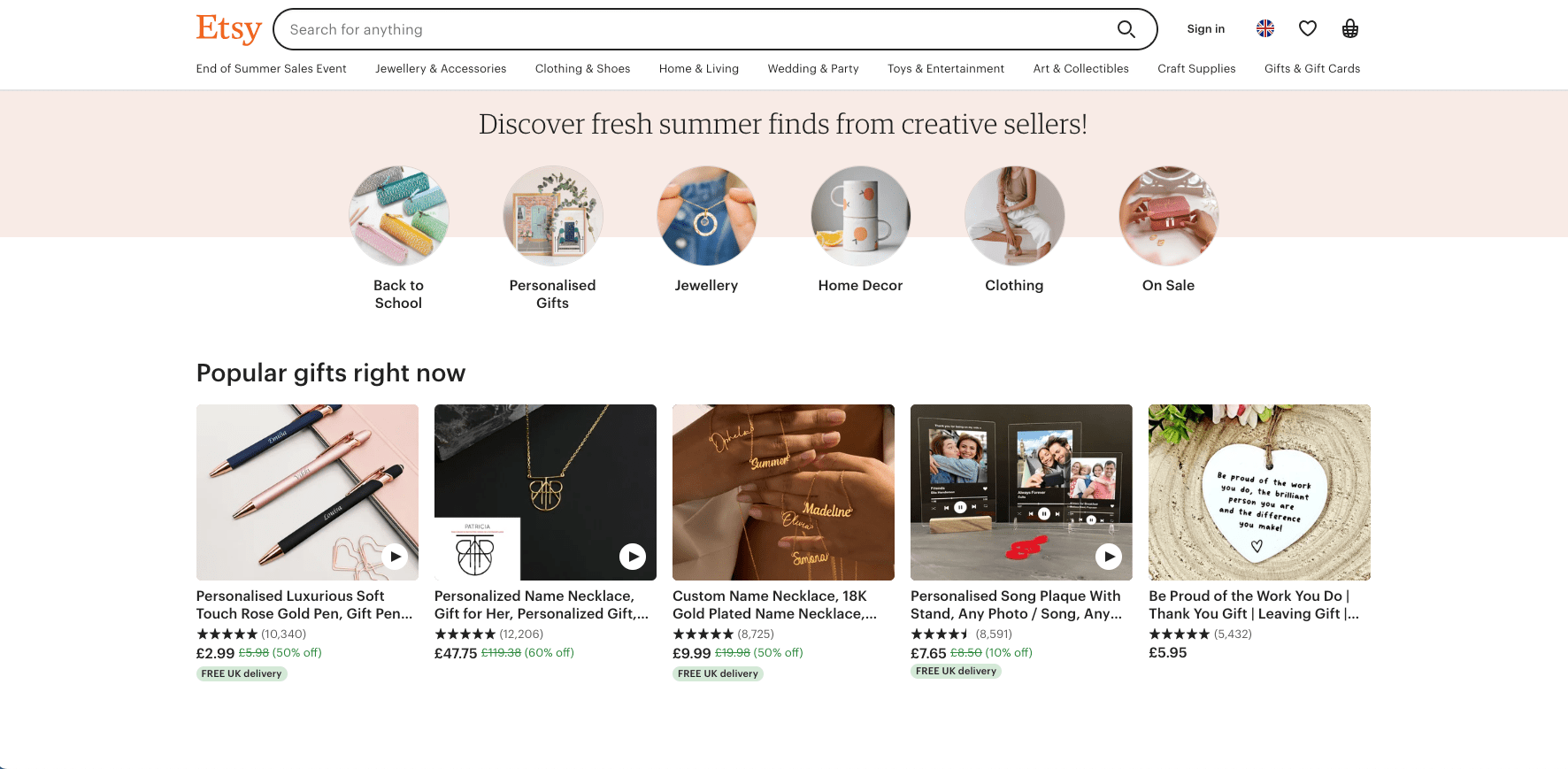Screen dimensions: 1568x769
Task: Open the Home Decor category circle
Action: pos(860,216)
